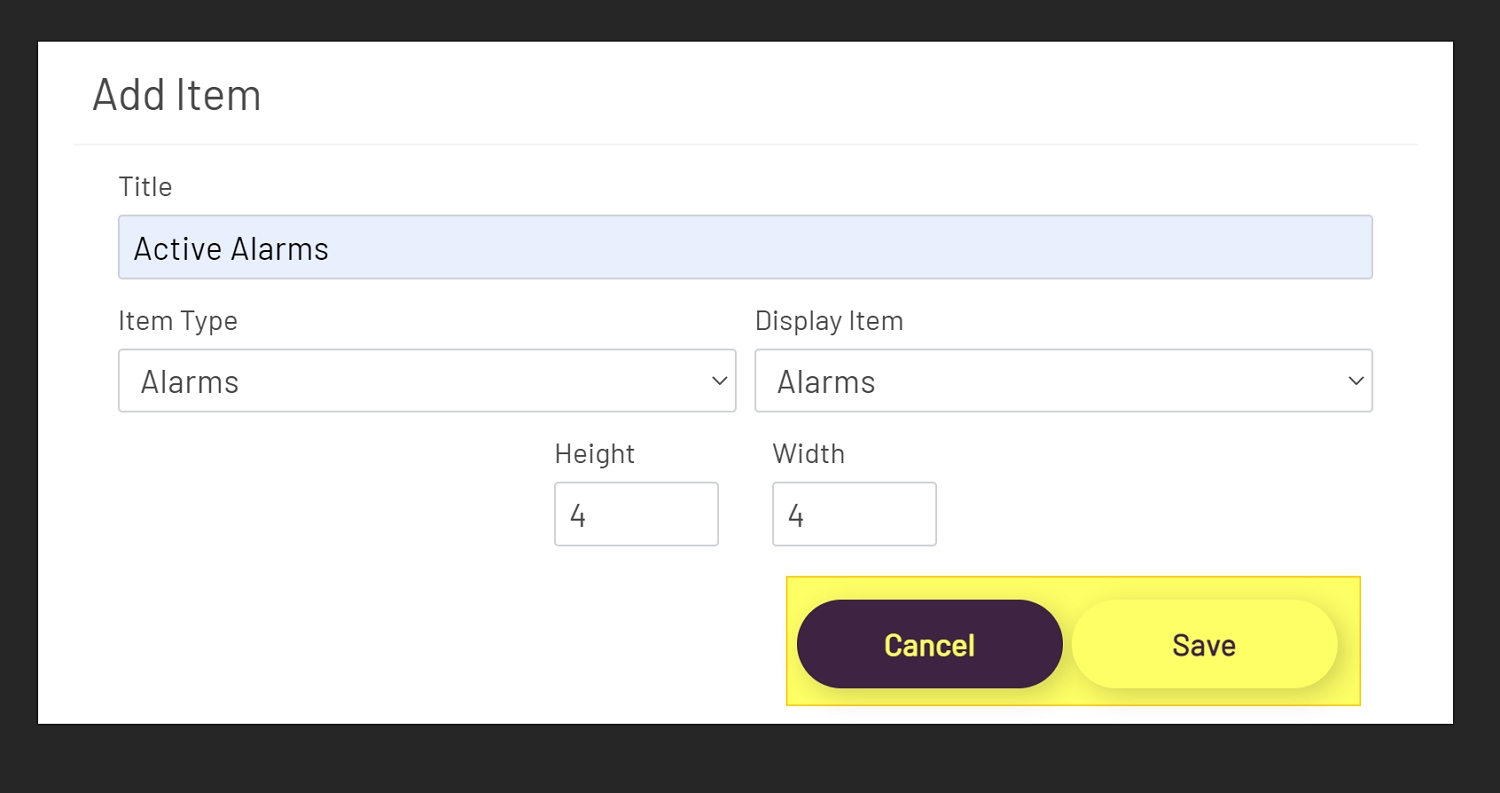Image resolution: width=1500 pixels, height=793 pixels.
Task: Click the Width label
Action: (808, 454)
